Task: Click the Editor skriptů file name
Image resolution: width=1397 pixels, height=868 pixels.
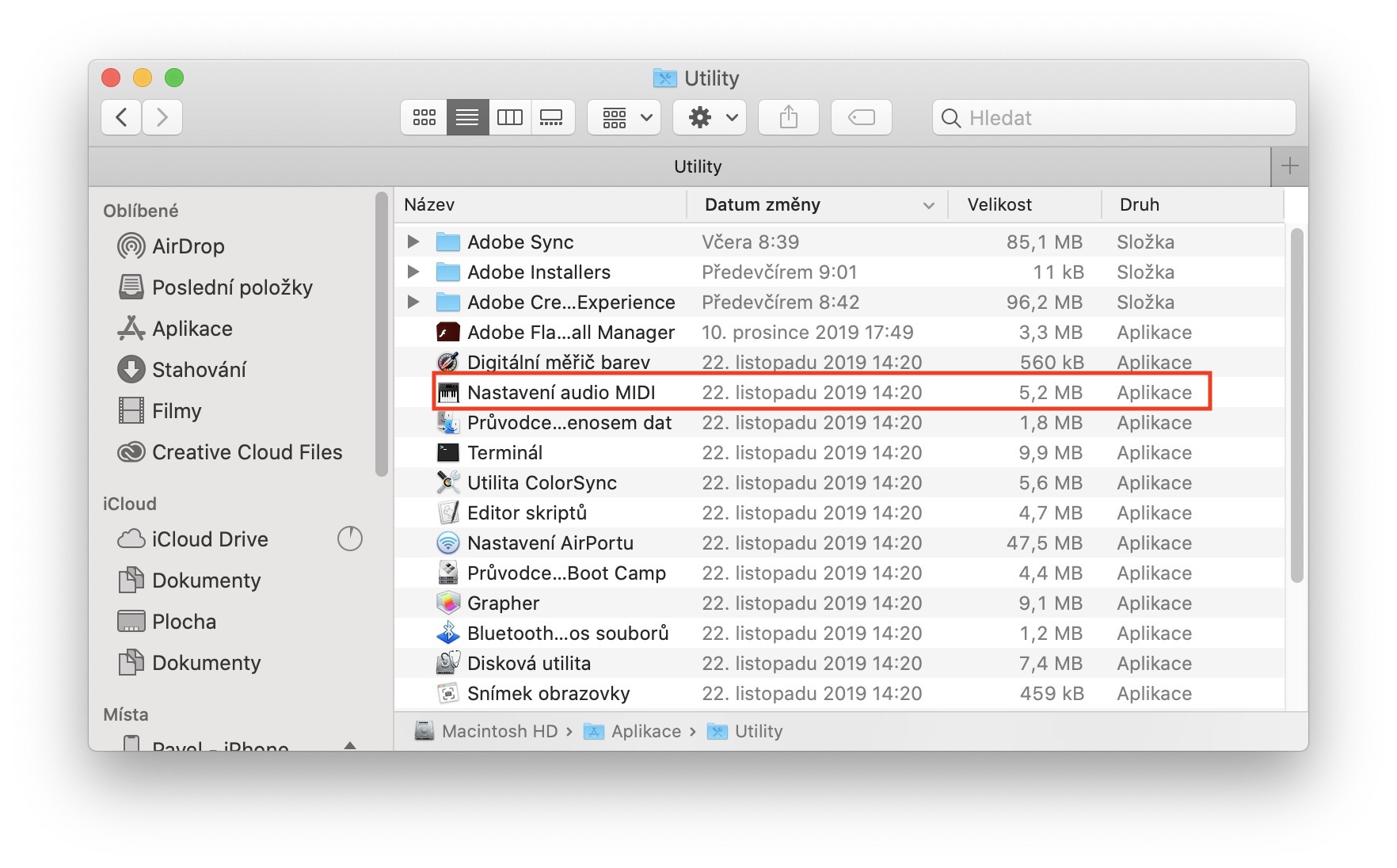Action: pos(527,512)
